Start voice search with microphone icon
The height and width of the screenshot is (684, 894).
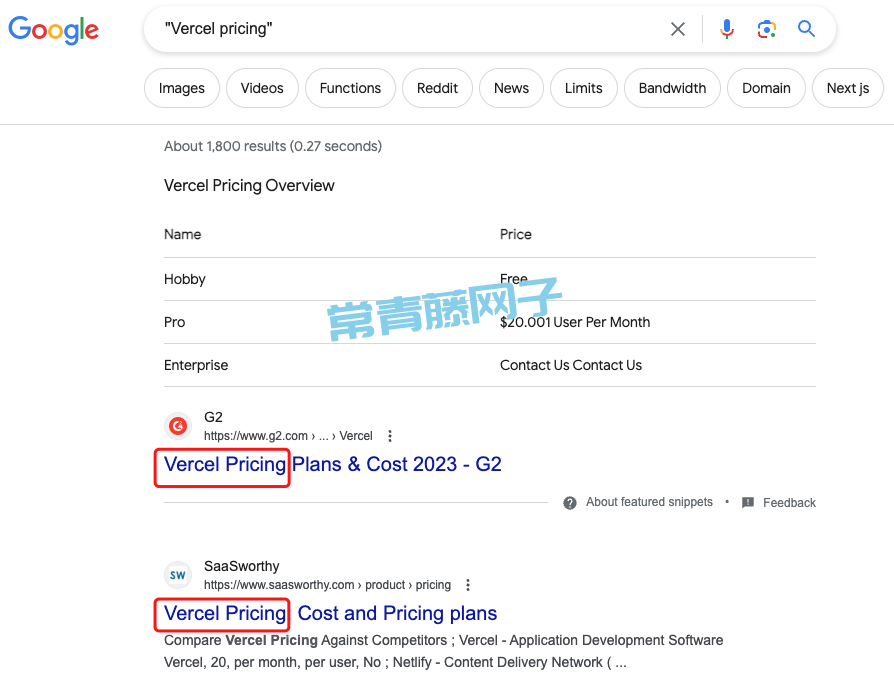(726, 29)
